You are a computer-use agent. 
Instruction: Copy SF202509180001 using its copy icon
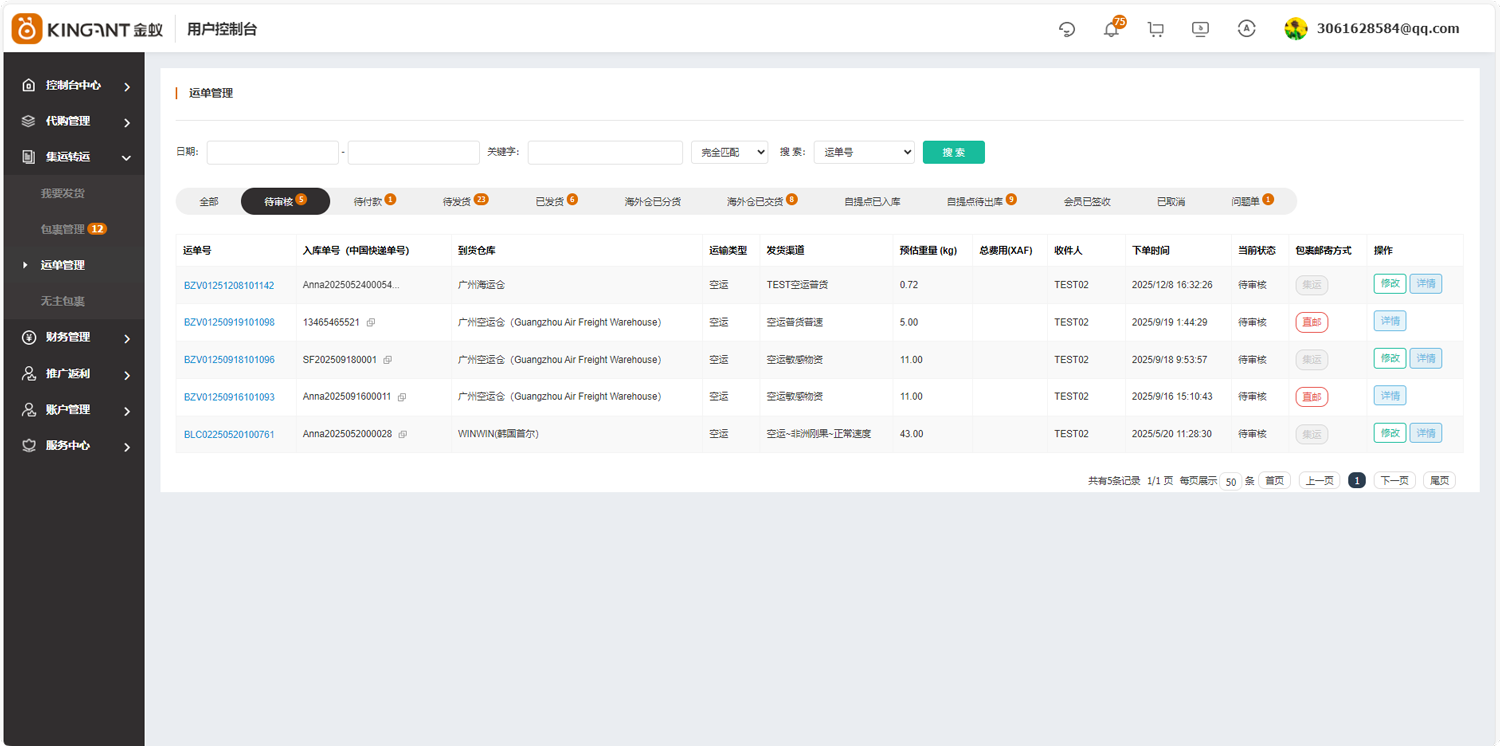tap(388, 360)
